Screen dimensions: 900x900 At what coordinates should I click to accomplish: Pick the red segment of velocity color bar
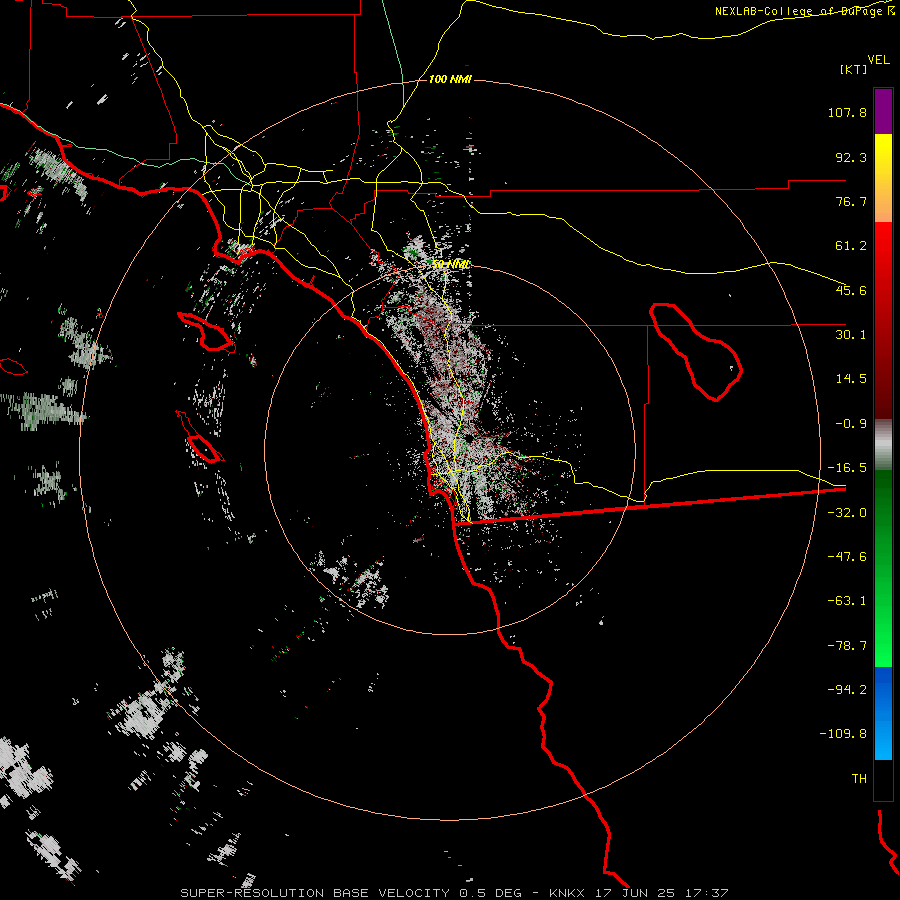[x=883, y=320]
